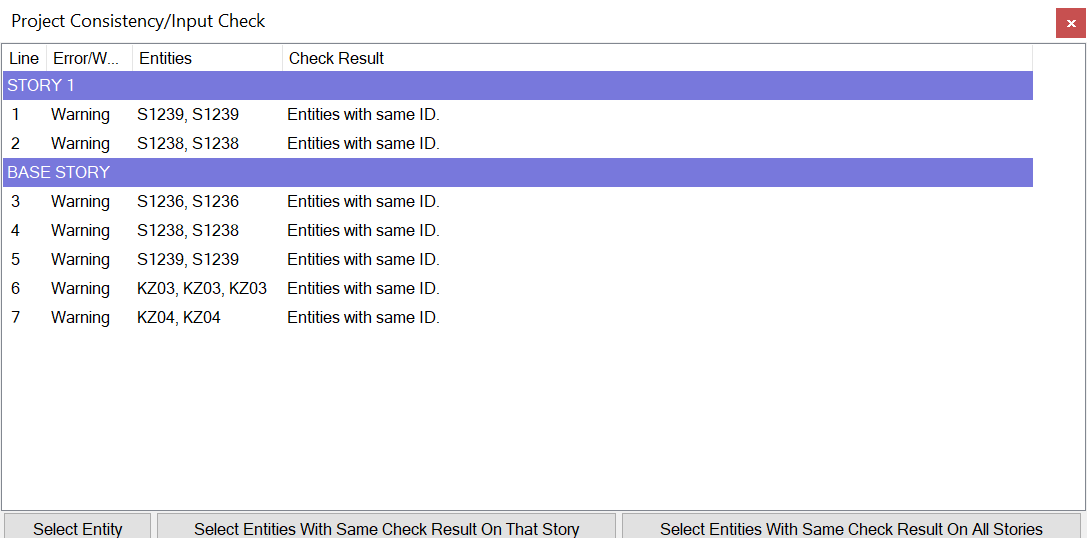The width and height of the screenshot is (1087, 538).
Task: Click the Line column header
Action: (x=24, y=58)
